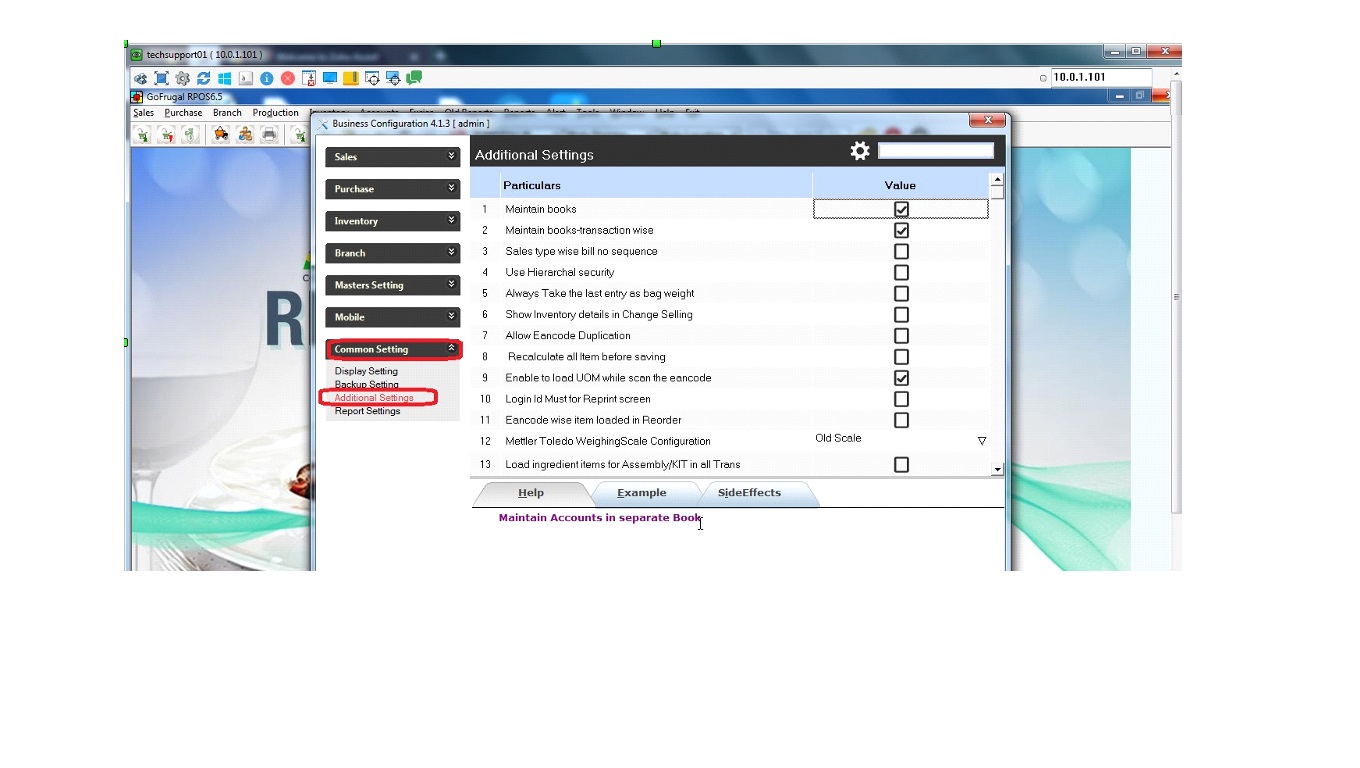Check Show Inventory details in Change Selling
The width and height of the screenshot is (1360, 768).
pos(901,314)
